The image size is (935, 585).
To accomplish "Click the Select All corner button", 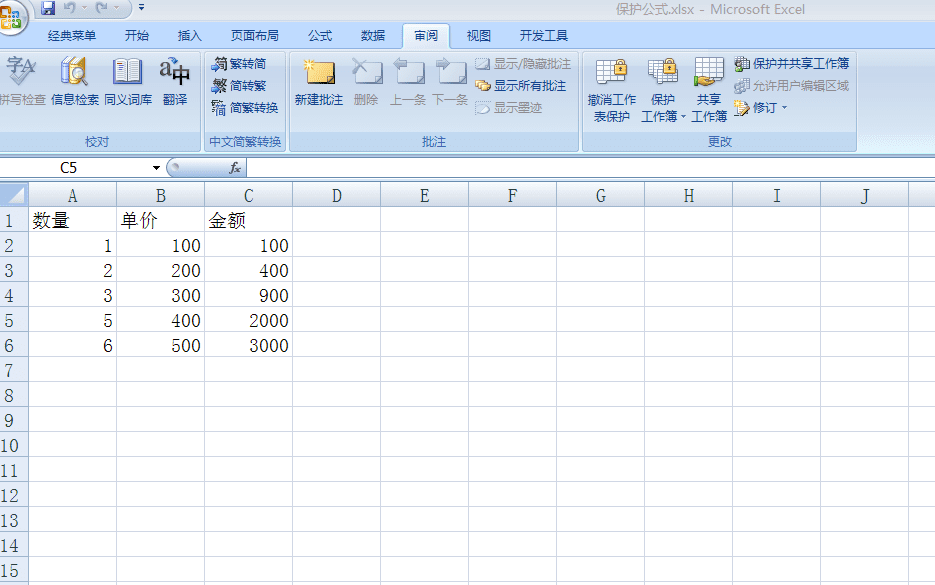I will click(x=14, y=195).
